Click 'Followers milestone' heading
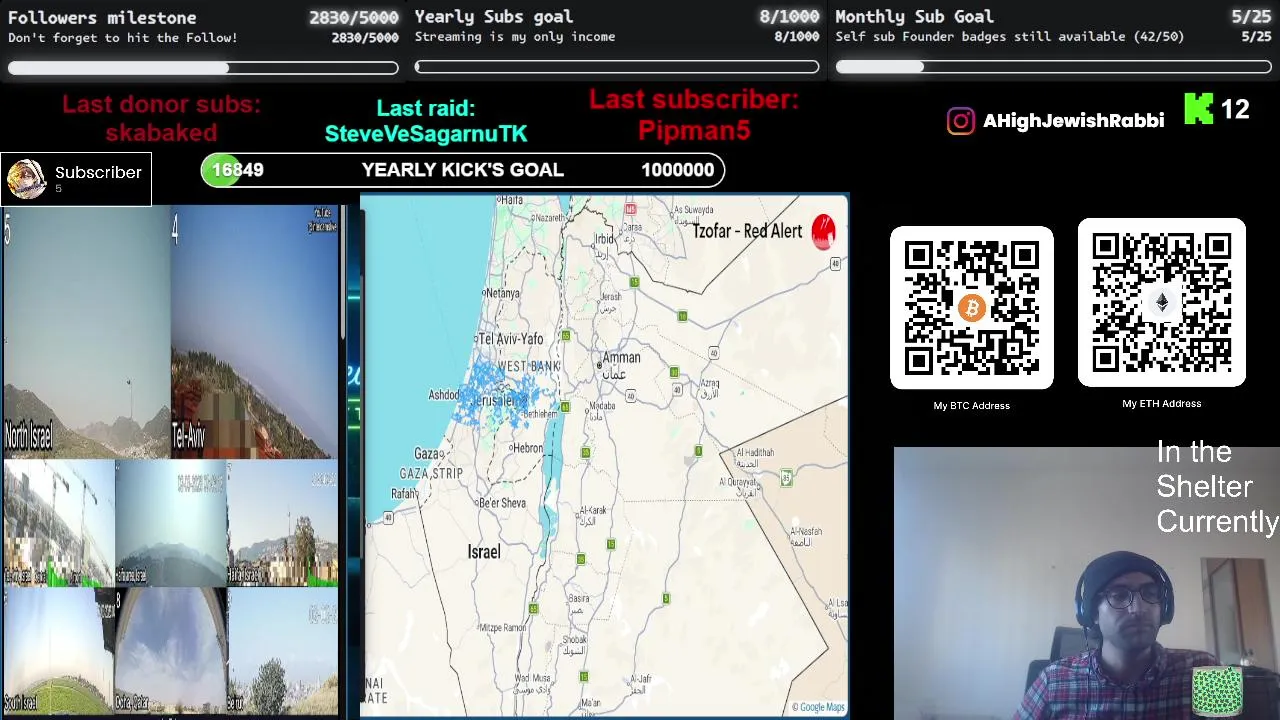The width and height of the screenshot is (1280, 720). point(102,18)
